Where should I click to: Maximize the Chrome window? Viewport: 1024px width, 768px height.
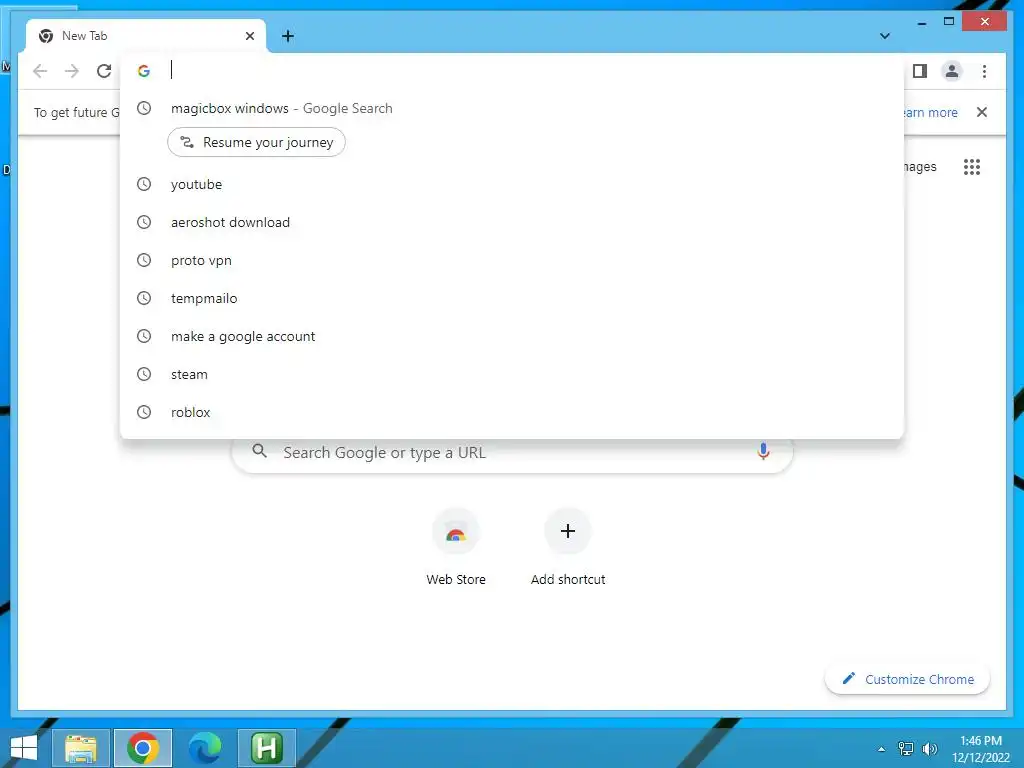(x=948, y=22)
